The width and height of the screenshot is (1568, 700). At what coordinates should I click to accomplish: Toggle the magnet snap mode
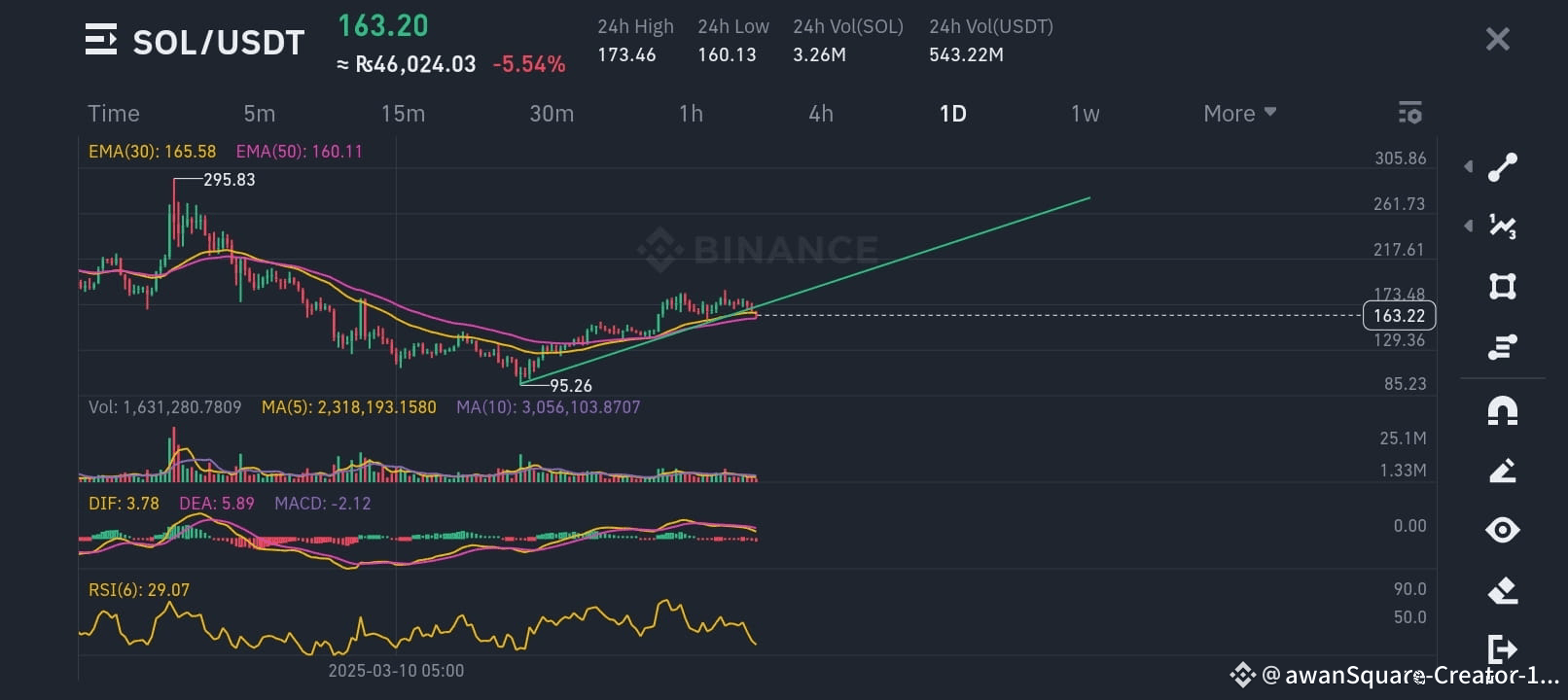pos(1503,410)
